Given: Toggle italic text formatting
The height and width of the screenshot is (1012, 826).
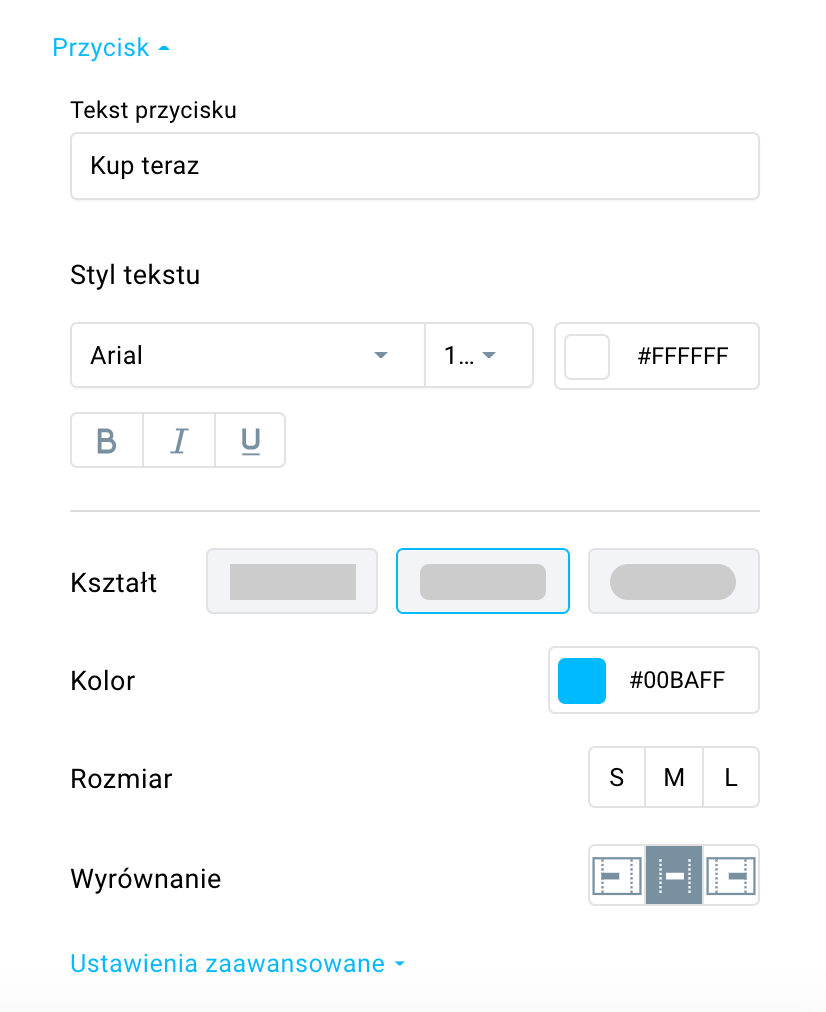Looking at the screenshot, I should [179, 440].
